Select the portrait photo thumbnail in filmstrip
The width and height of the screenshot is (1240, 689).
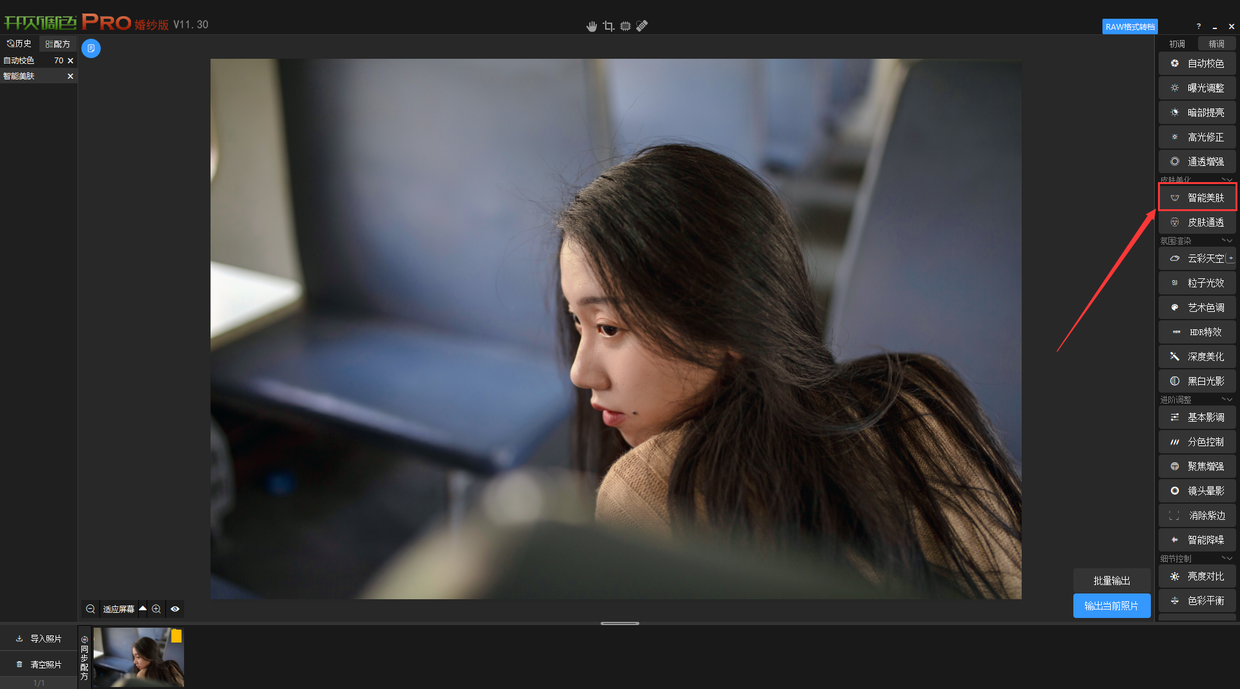coord(138,657)
